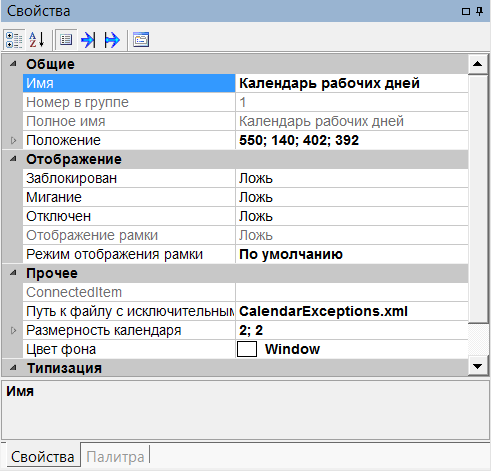This screenshot has height=472, width=492.
Task: Collapse the Типизация category
Action: (13, 368)
